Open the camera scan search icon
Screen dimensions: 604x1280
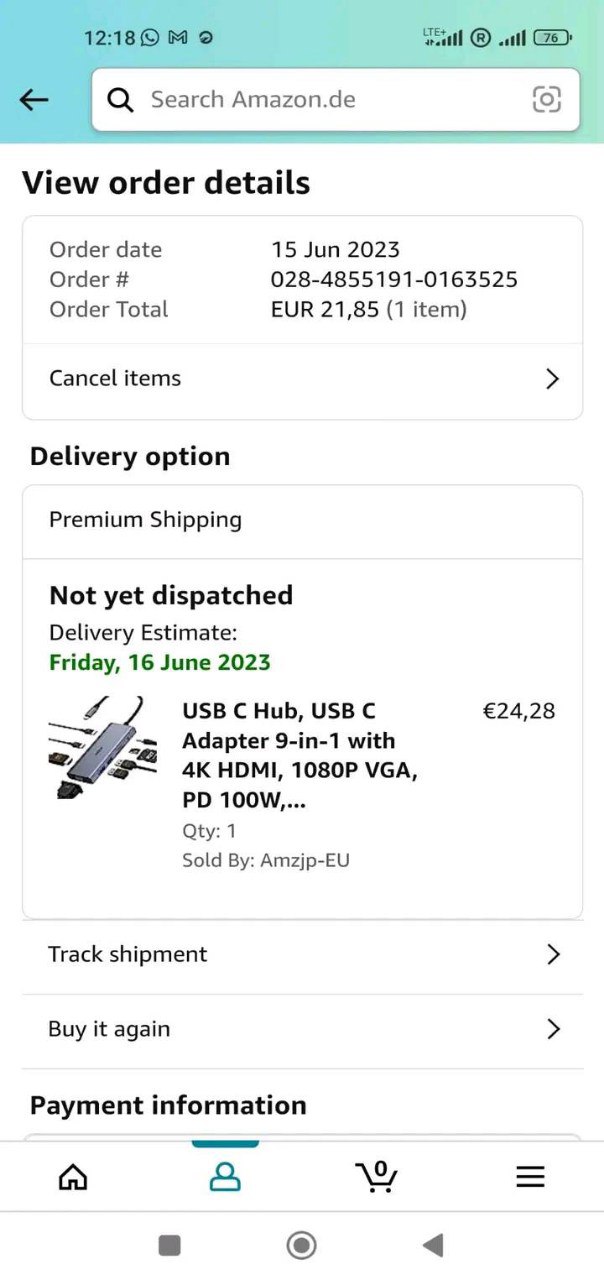[x=546, y=99]
